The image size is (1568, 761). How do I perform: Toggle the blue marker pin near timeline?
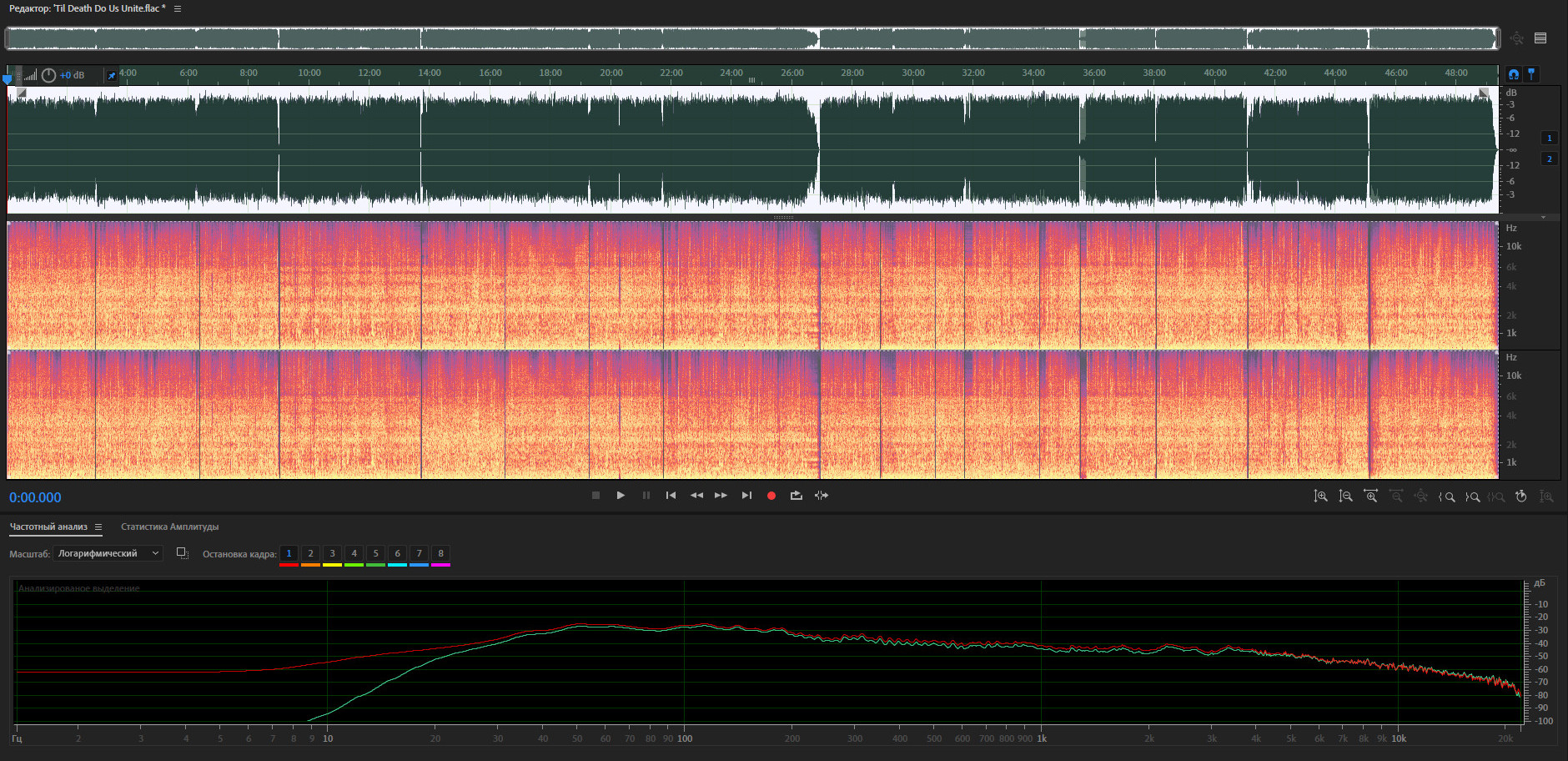[x=1531, y=74]
